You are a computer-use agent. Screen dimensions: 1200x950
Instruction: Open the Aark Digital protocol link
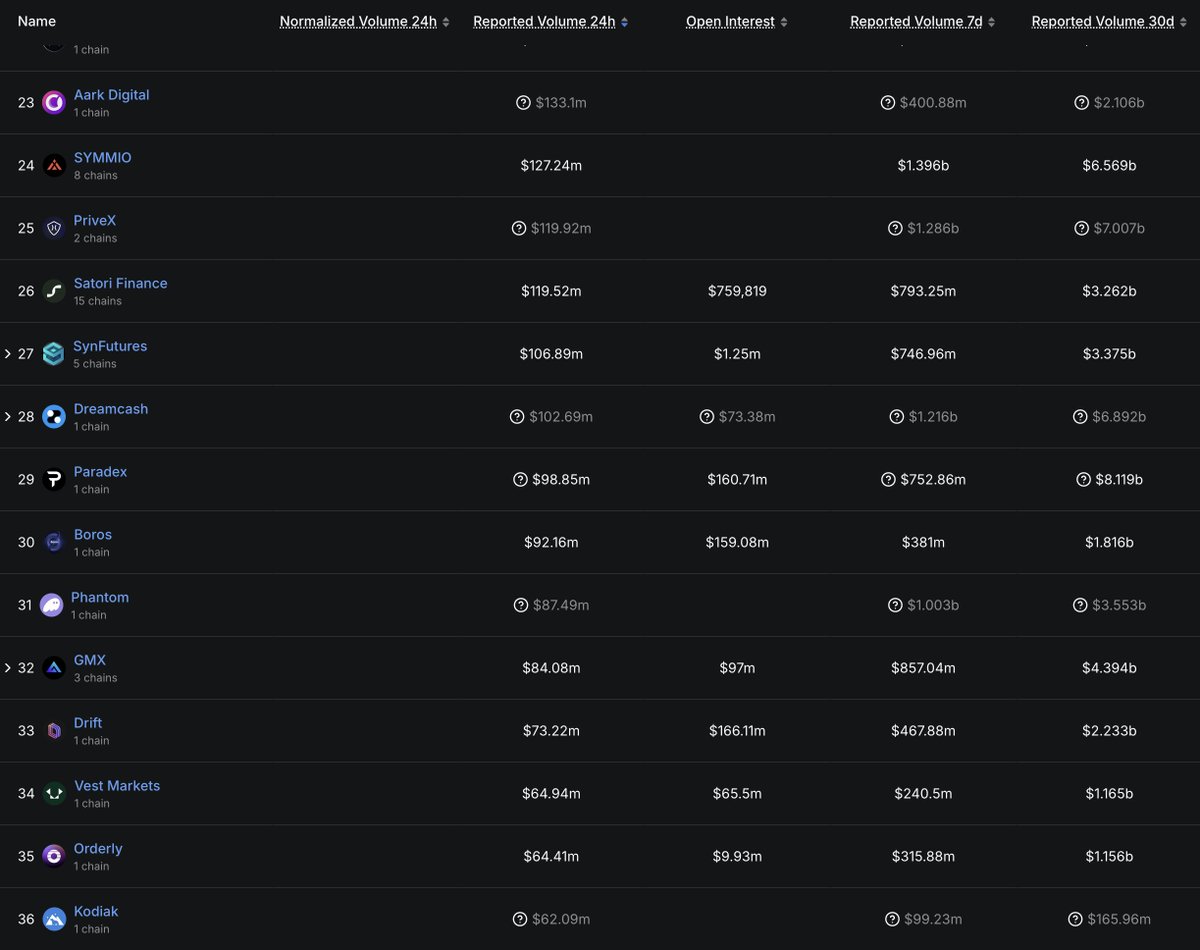click(111, 95)
